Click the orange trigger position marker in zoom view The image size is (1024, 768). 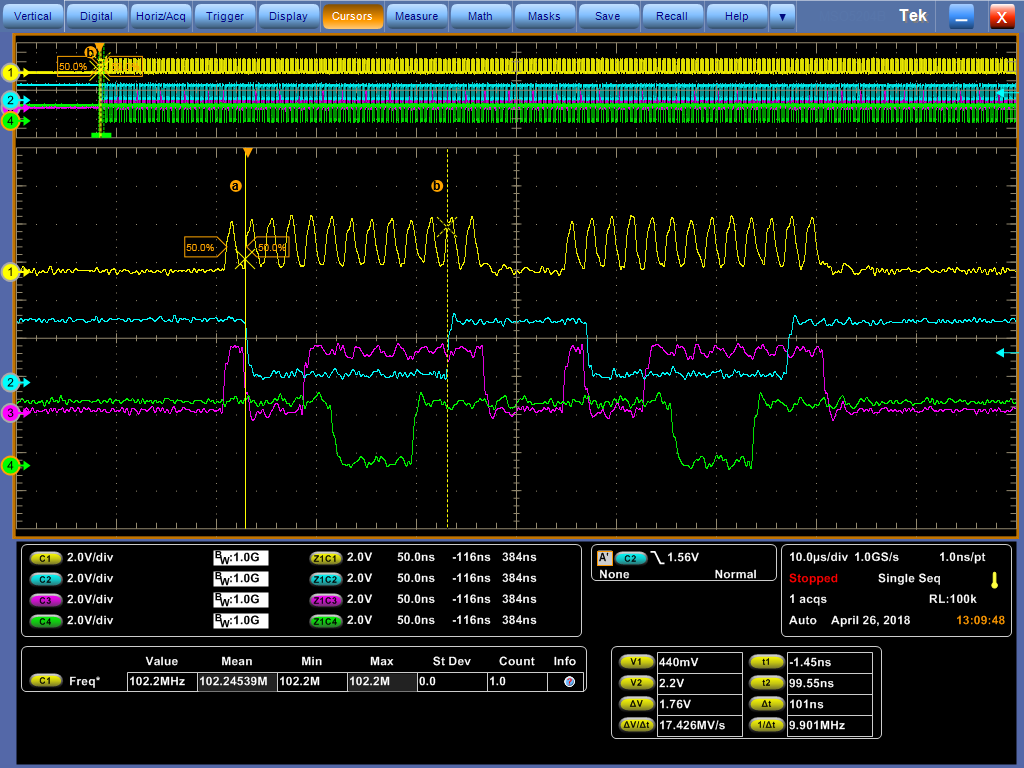[x=248, y=152]
